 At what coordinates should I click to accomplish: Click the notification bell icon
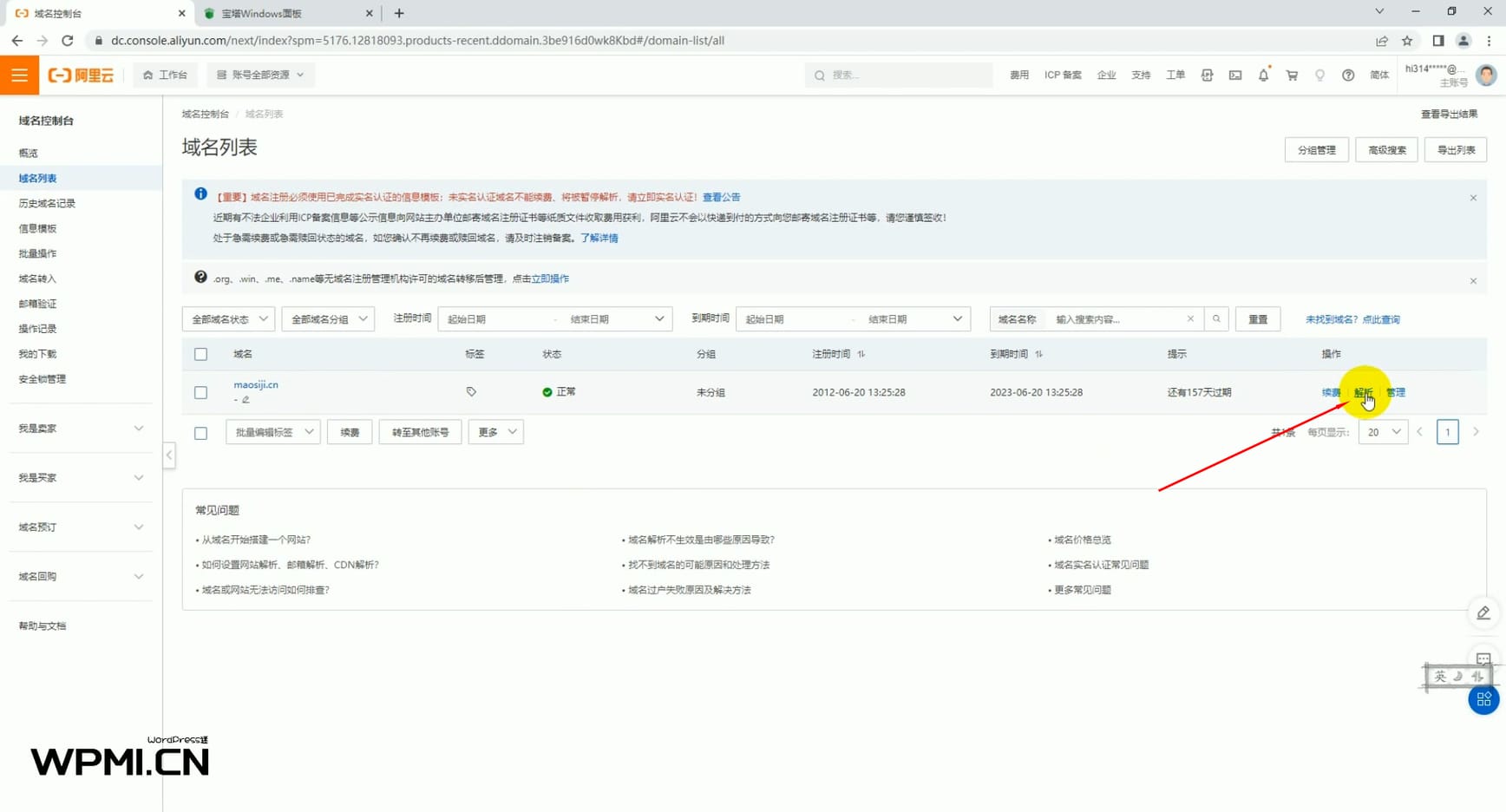tap(1263, 75)
